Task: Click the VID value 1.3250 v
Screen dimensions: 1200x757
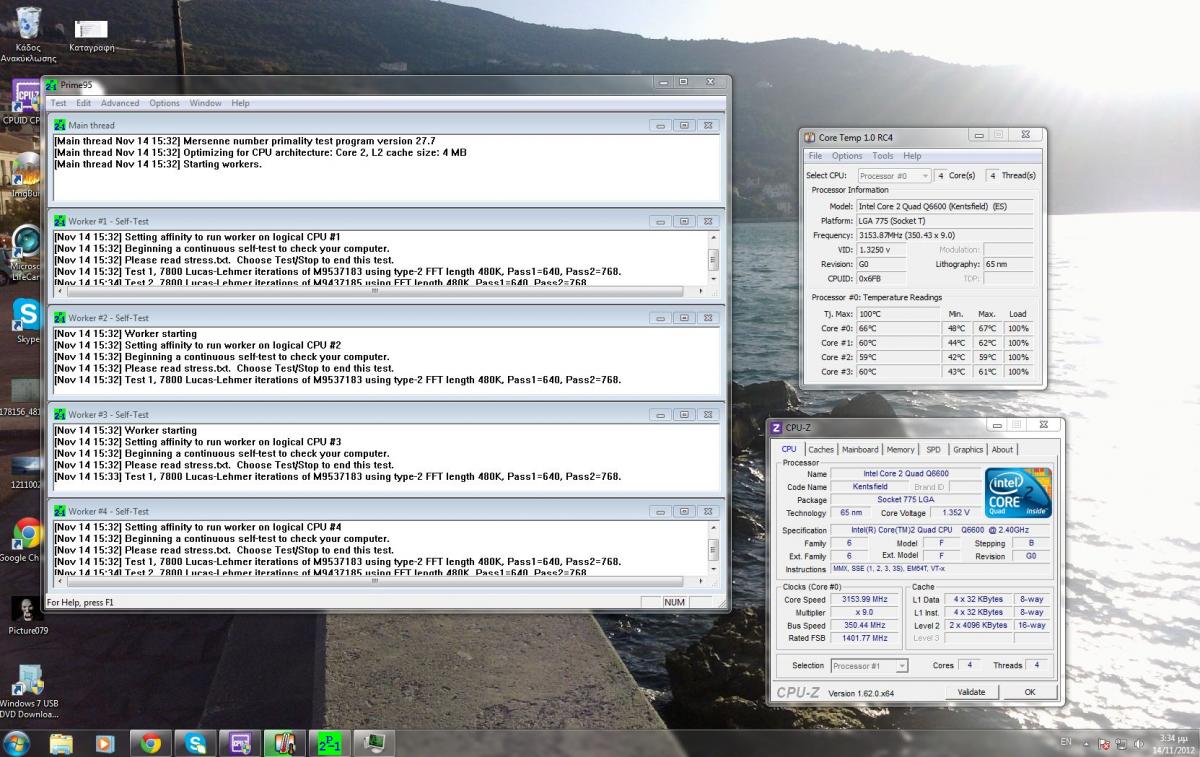Action: (x=882, y=250)
